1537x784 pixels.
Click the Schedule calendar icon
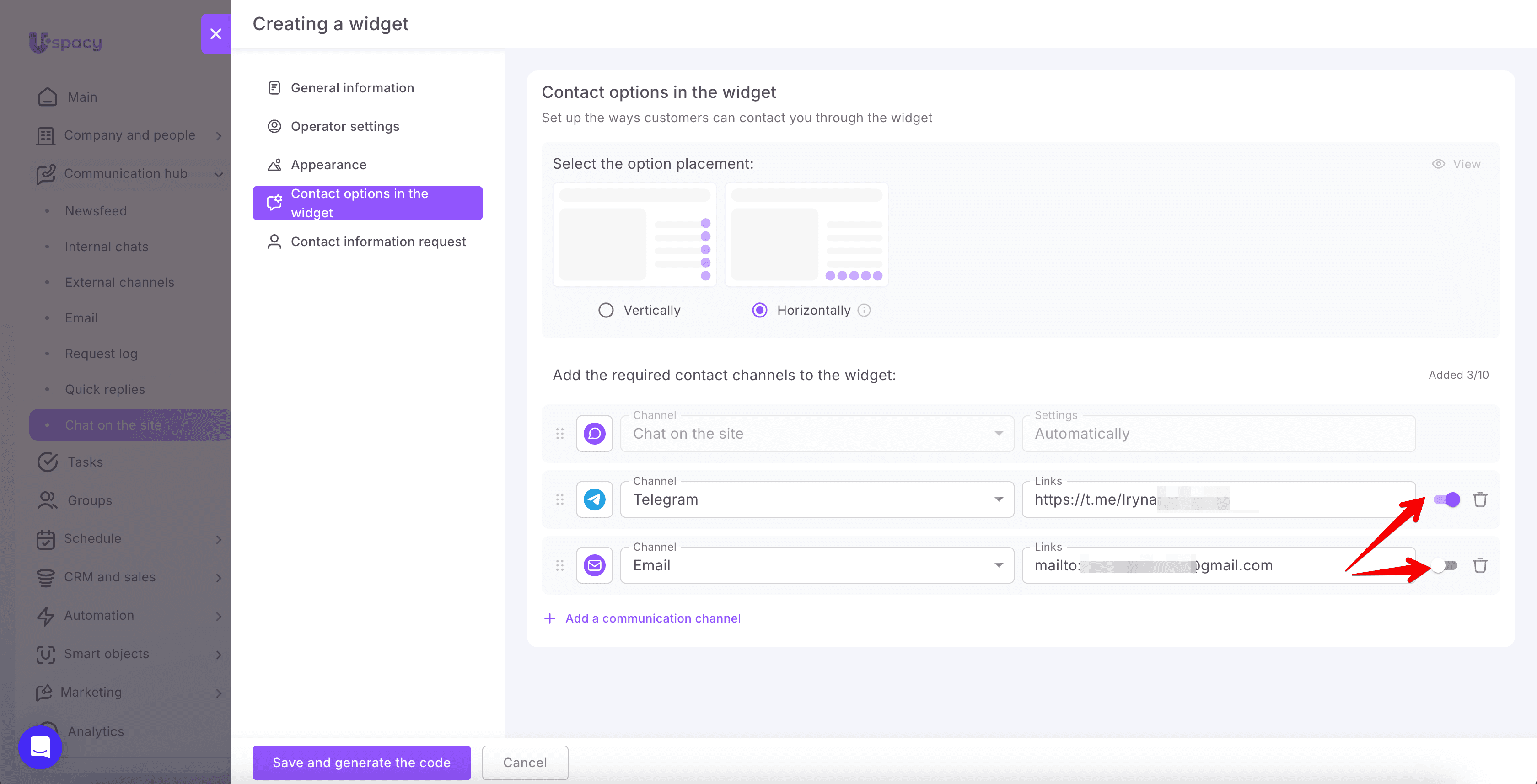(x=45, y=539)
